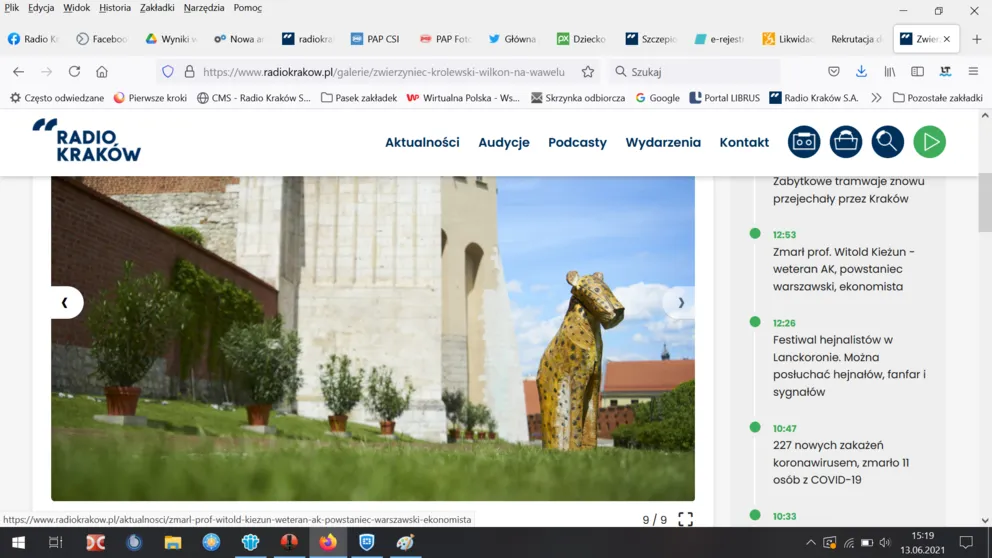The image size is (992, 558).
Task: Open Task View on taskbar
Action: 56,542
